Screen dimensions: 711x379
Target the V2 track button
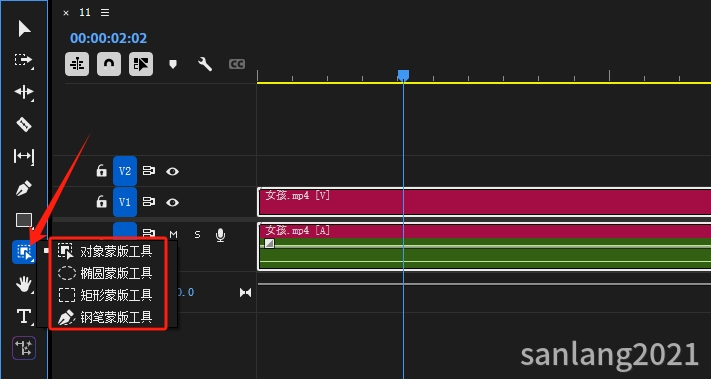click(x=125, y=171)
